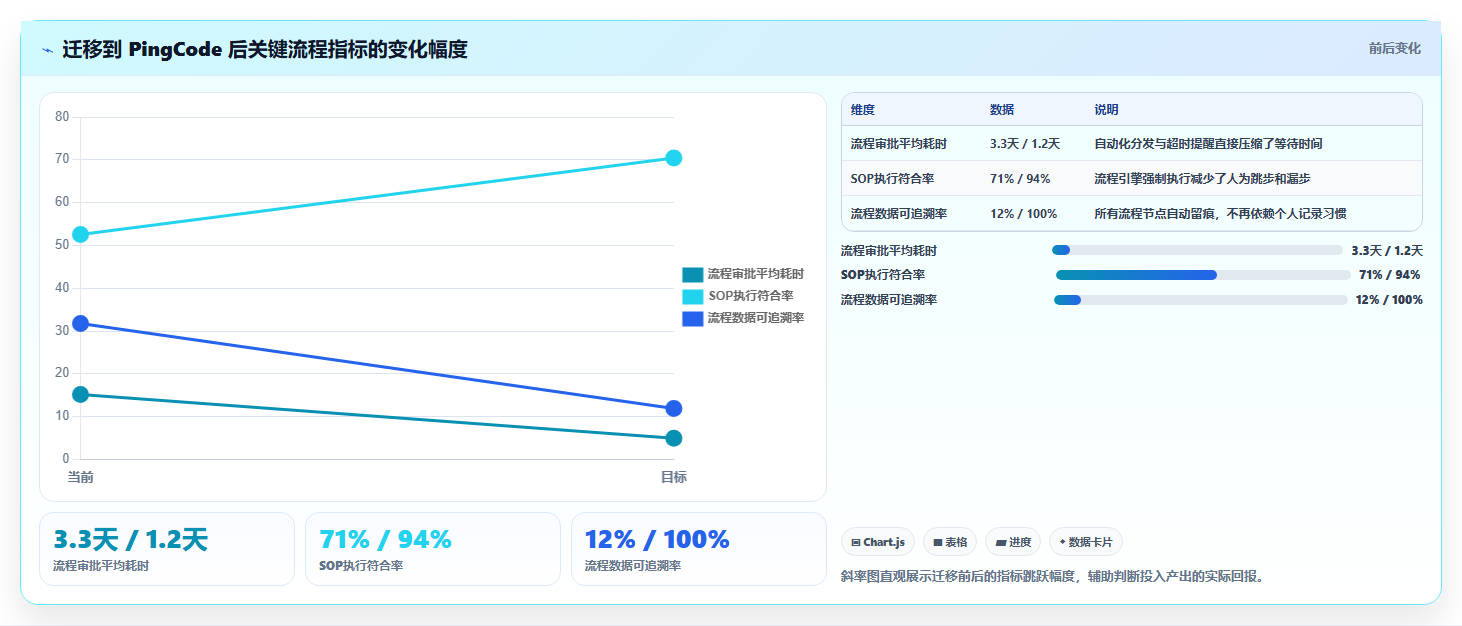Click the lightning icon beside the title
This screenshot has width=1462, height=626.
[x=47, y=49]
